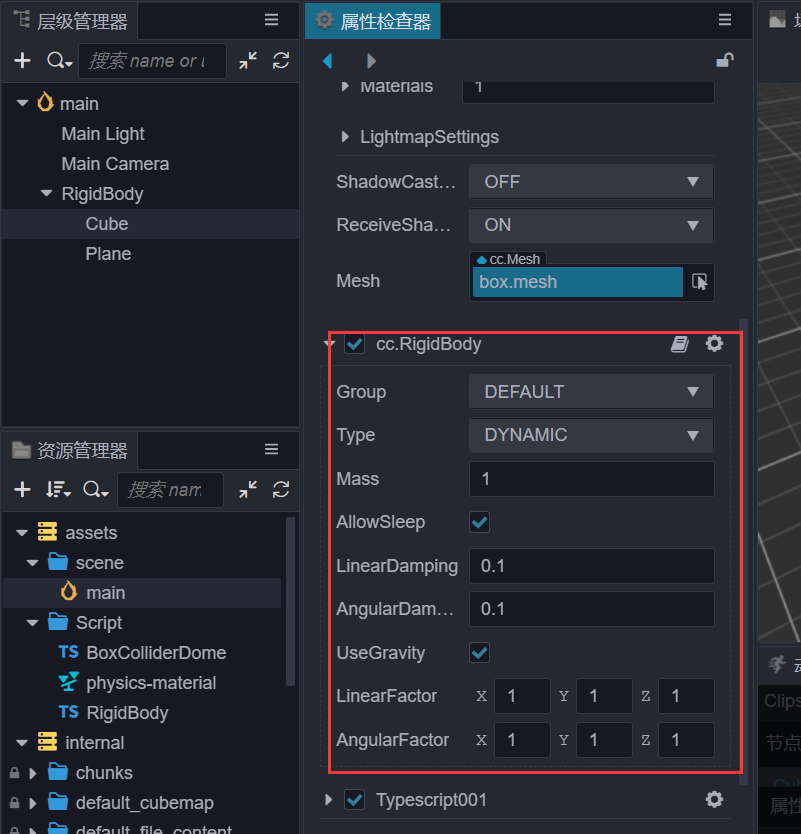Viewport: 801px width, 834px height.
Task: Open the cc.RigidBody component settings gear
Action: [714, 343]
